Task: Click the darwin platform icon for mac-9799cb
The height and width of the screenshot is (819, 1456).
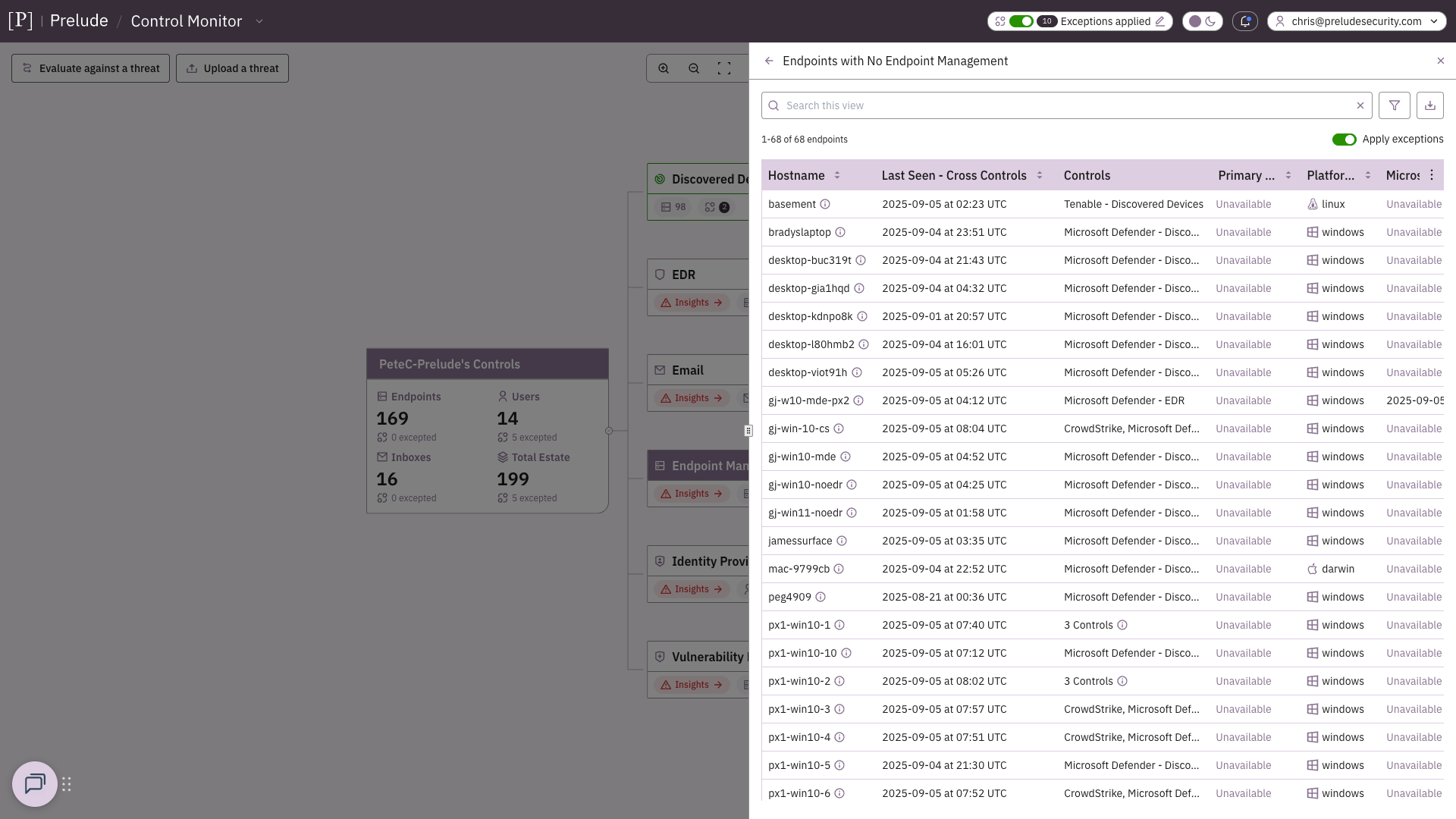Action: [x=1313, y=569]
